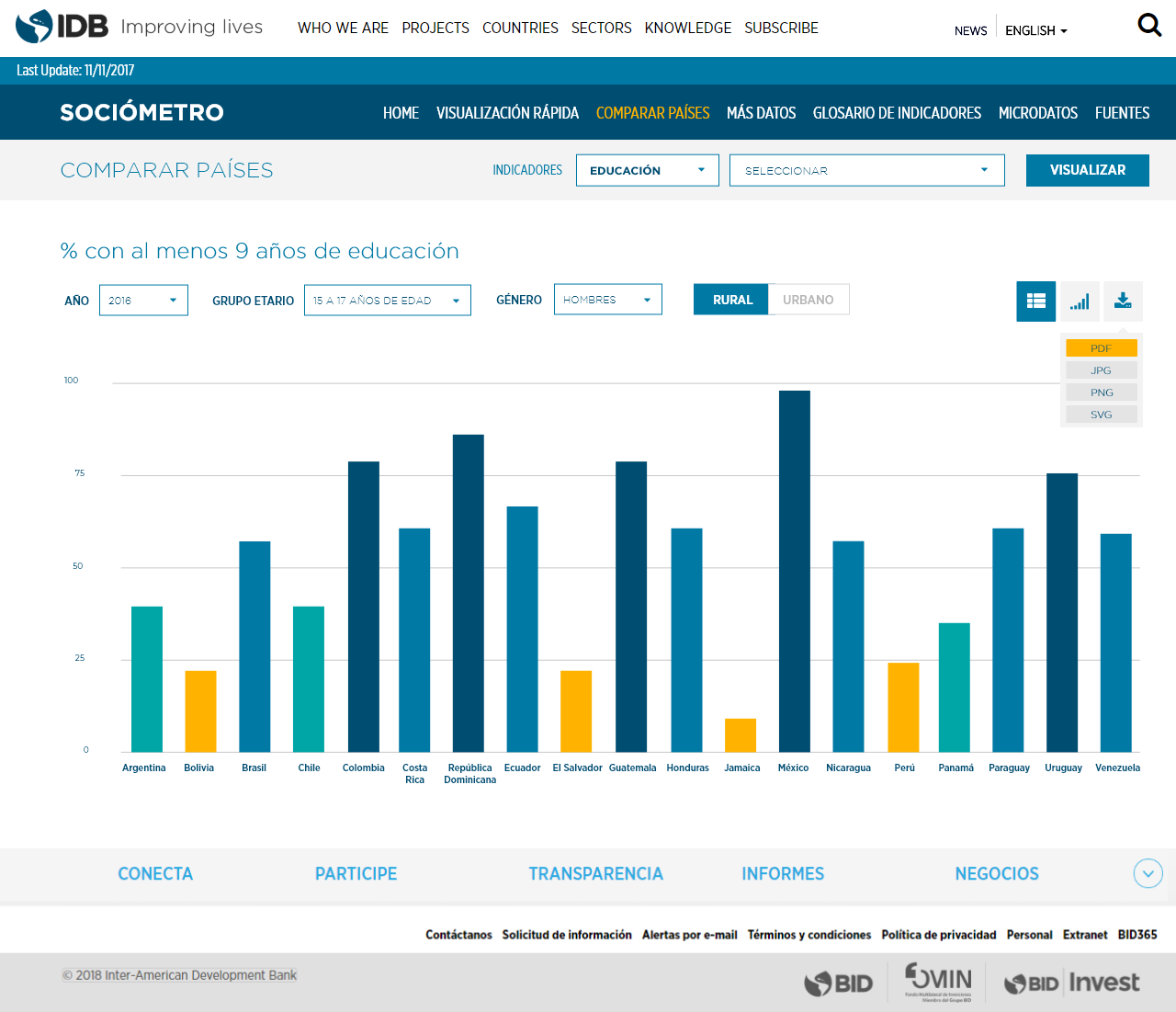Open the SELECCIONAR indicator dropdown
The width and height of the screenshot is (1176, 1012).
click(x=866, y=170)
